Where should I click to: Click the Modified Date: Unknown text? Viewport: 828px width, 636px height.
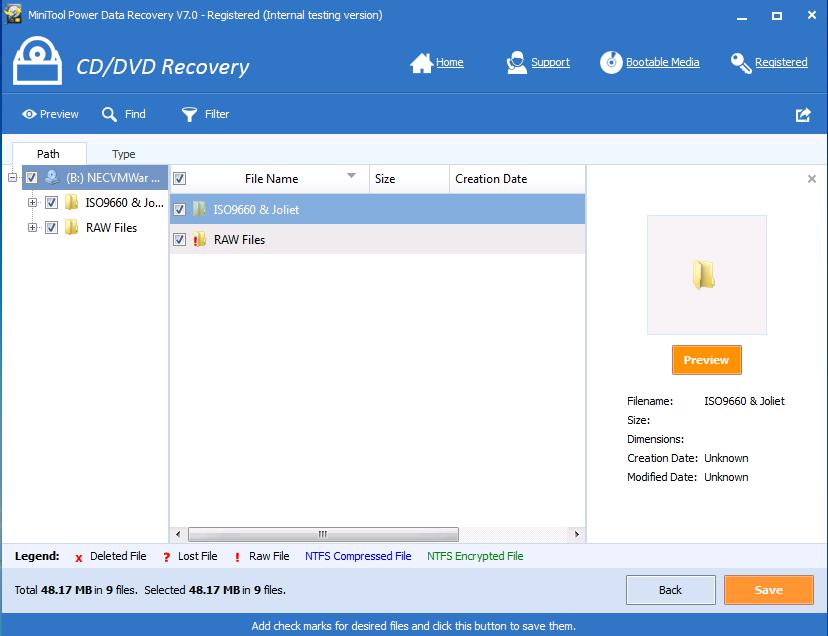tap(688, 477)
